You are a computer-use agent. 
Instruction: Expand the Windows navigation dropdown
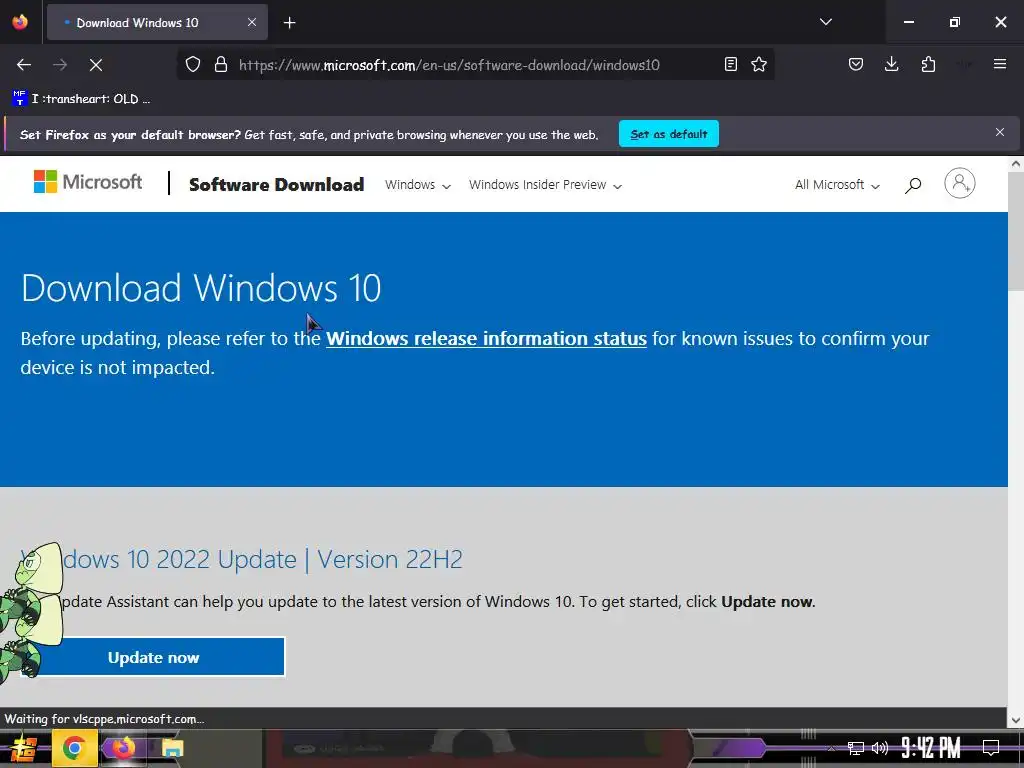click(x=418, y=185)
